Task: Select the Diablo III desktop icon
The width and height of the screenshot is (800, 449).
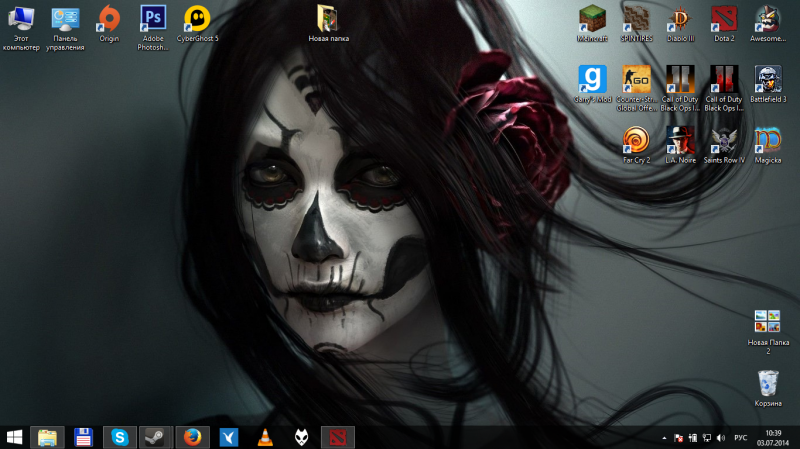Action: [x=680, y=24]
